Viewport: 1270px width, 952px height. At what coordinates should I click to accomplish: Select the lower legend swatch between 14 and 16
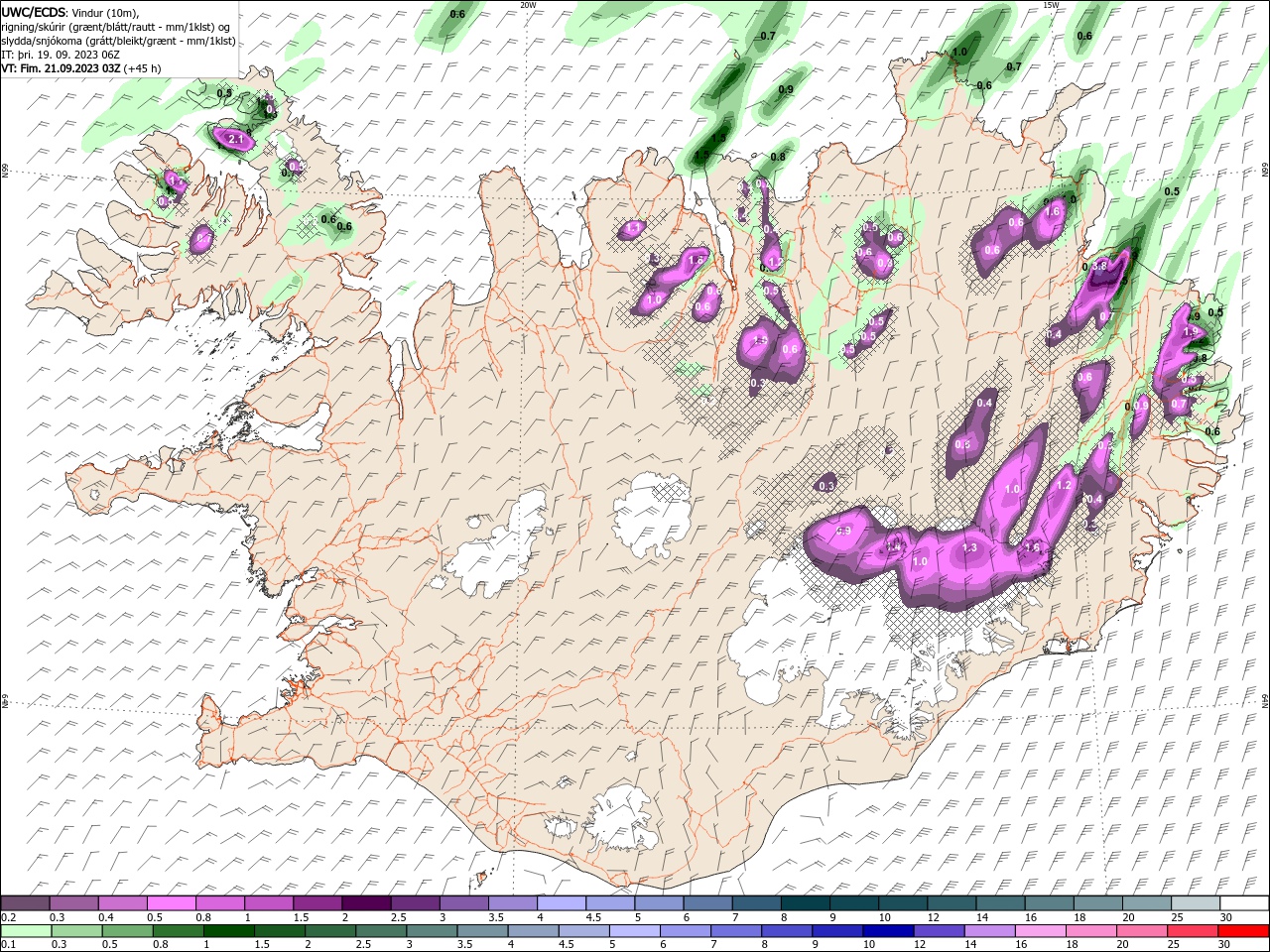coord(989,931)
